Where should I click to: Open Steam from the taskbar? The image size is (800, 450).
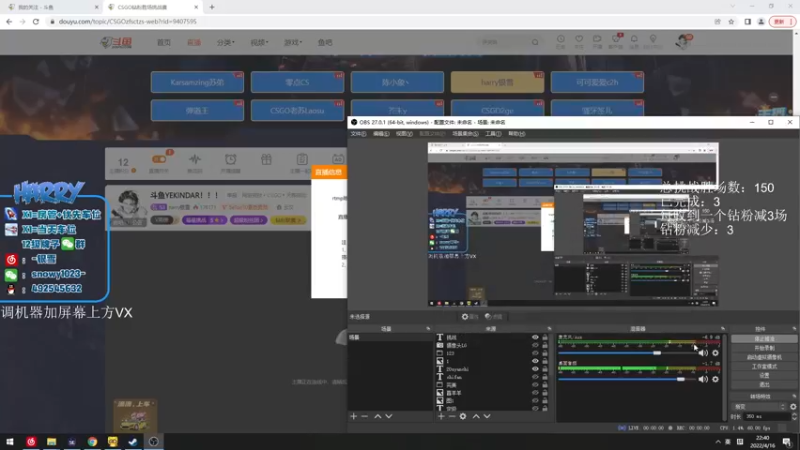click(x=133, y=442)
